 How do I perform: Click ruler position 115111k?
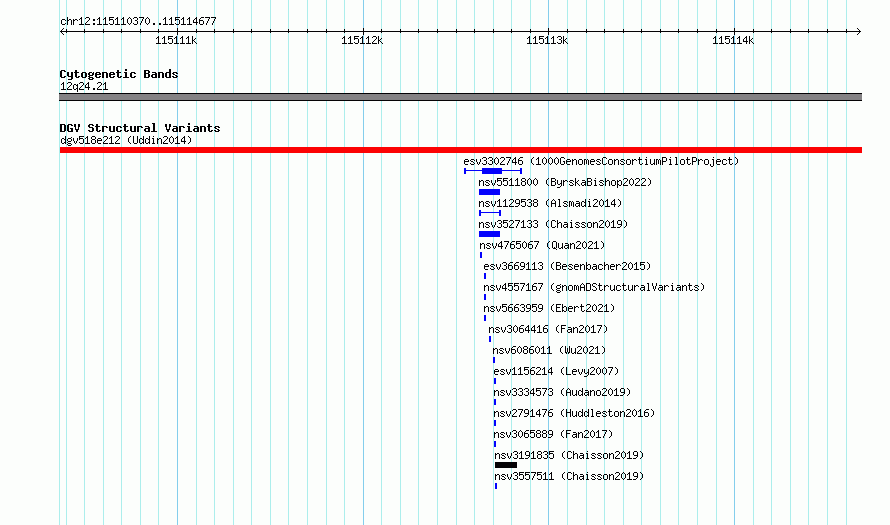tap(176, 40)
